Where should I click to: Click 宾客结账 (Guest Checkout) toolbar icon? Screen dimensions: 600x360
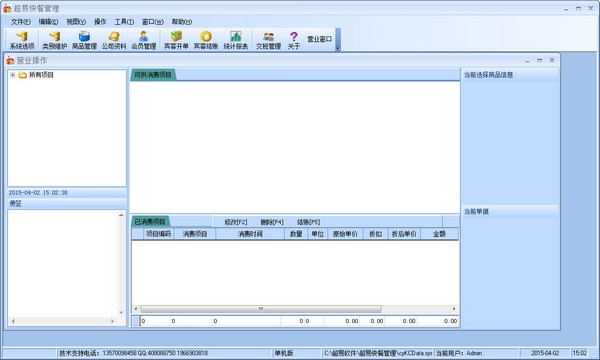(x=206, y=40)
